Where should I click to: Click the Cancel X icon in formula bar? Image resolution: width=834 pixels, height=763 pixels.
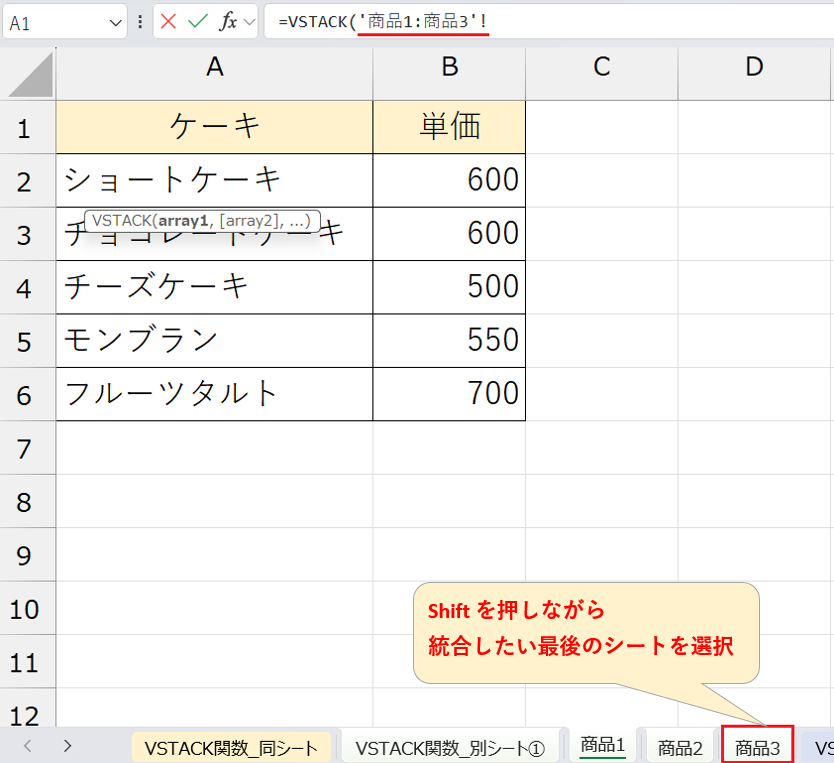(169, 21)
